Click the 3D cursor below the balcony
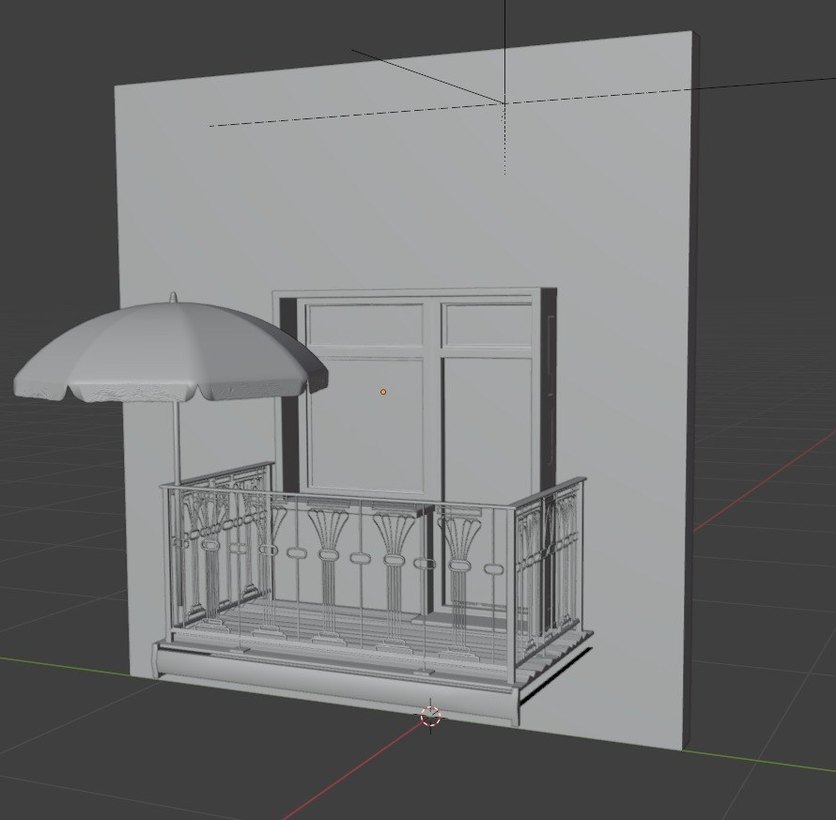836x820 pixels. pyautogui.click(x=431, y=715)
